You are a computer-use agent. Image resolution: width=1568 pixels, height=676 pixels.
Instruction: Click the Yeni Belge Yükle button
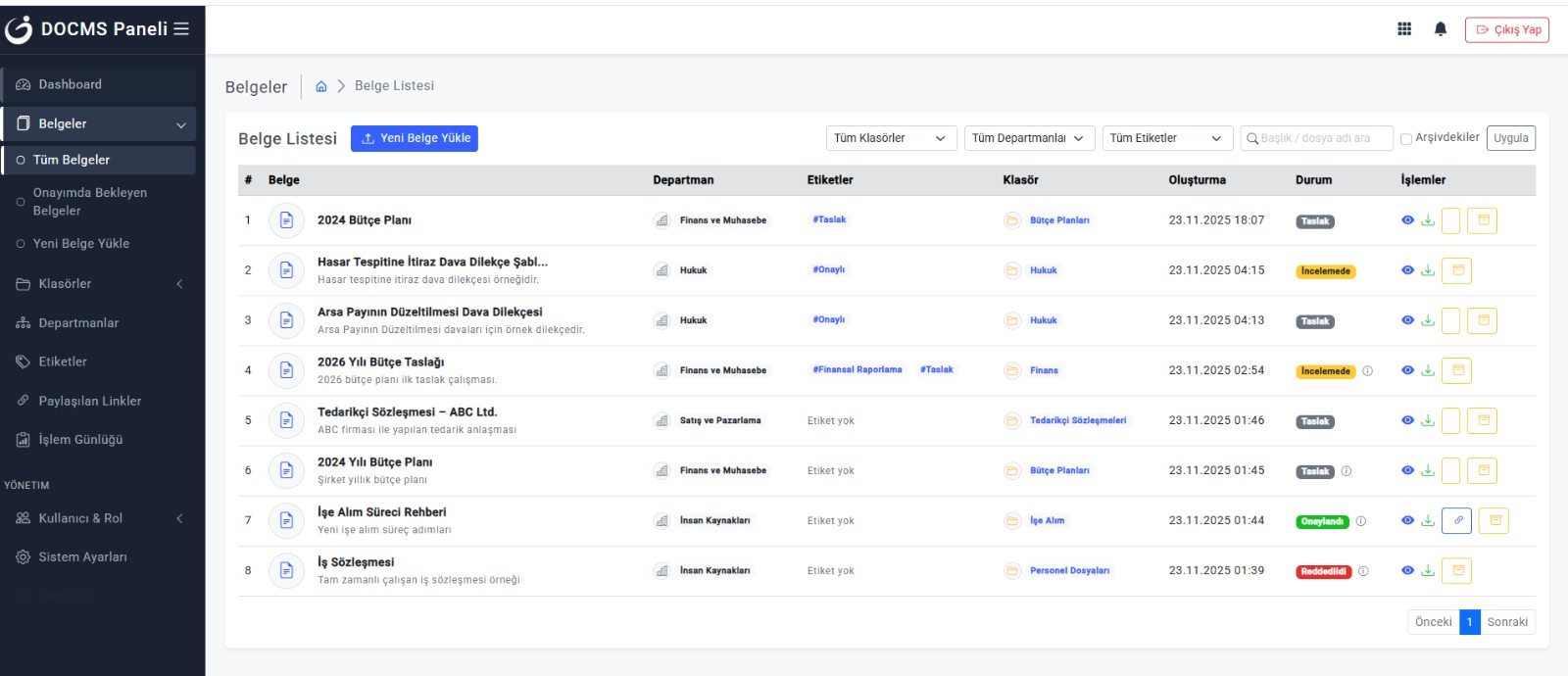[x=415, y=138]
